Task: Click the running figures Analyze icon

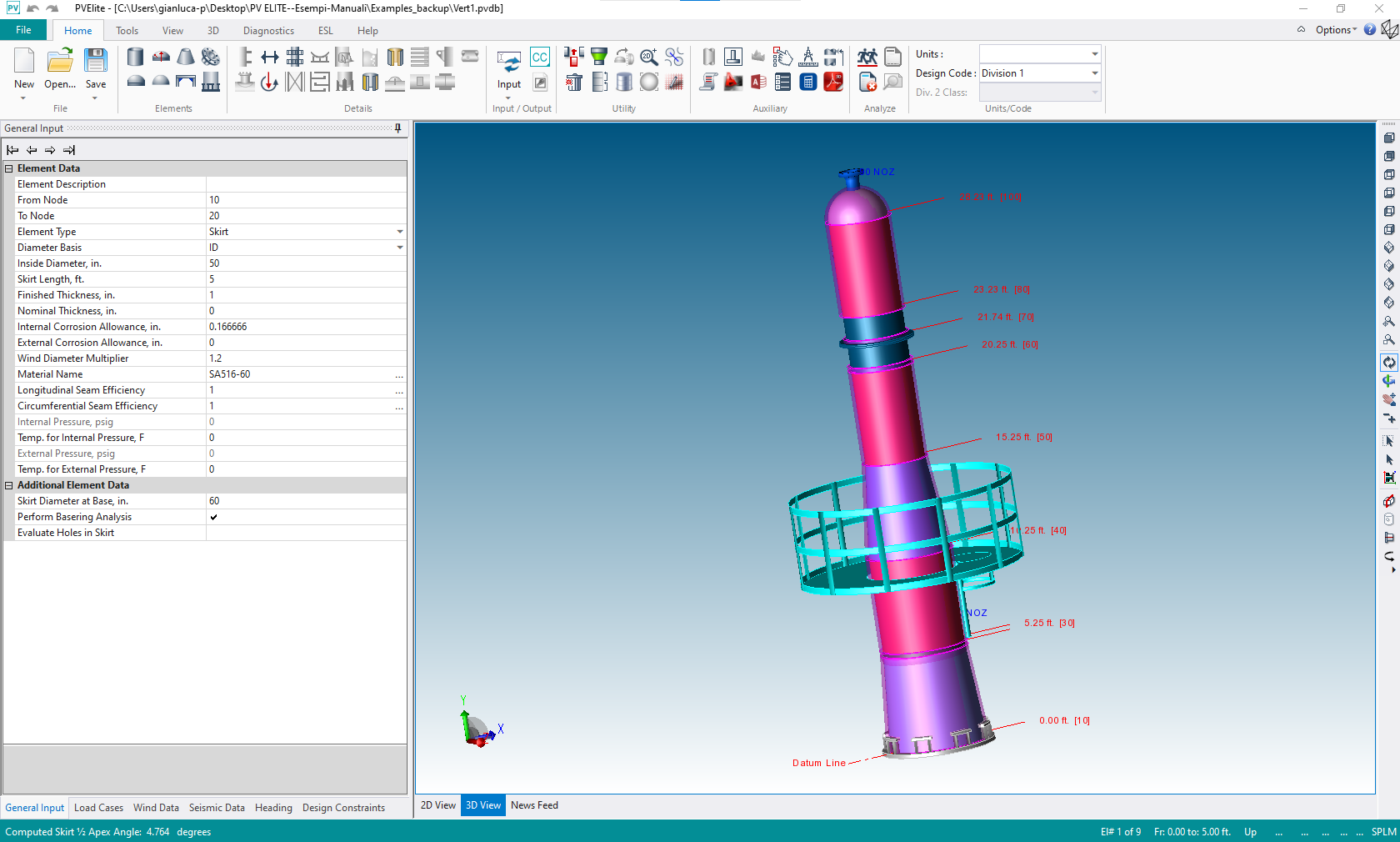Action: (x=867, y=57)
